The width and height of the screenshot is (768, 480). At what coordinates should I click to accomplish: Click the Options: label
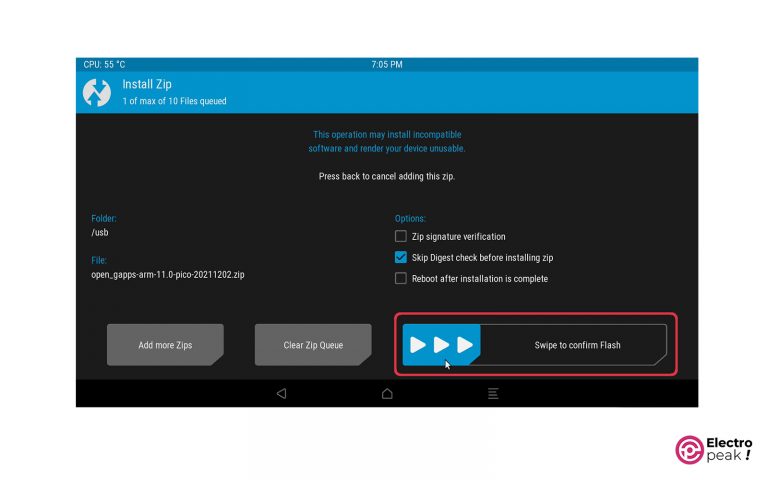coord(410,218)
